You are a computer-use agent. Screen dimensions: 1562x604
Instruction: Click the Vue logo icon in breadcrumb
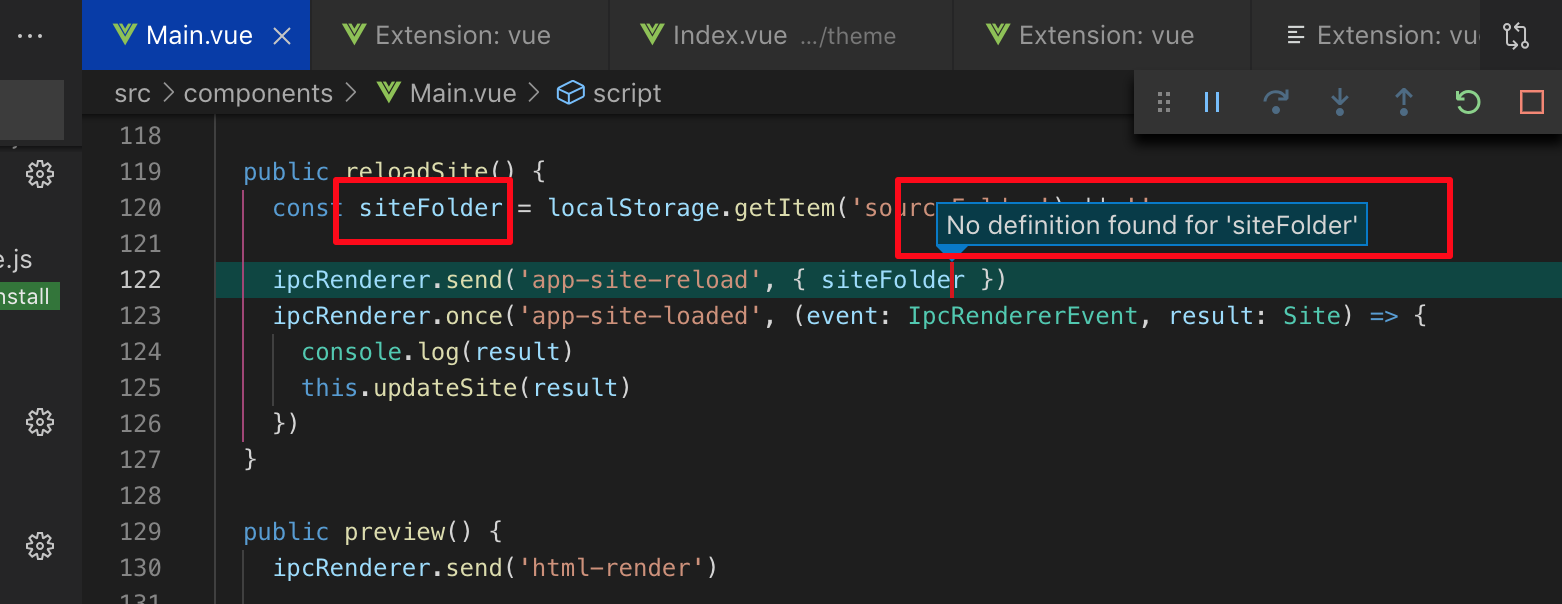(x=389, y=94)
